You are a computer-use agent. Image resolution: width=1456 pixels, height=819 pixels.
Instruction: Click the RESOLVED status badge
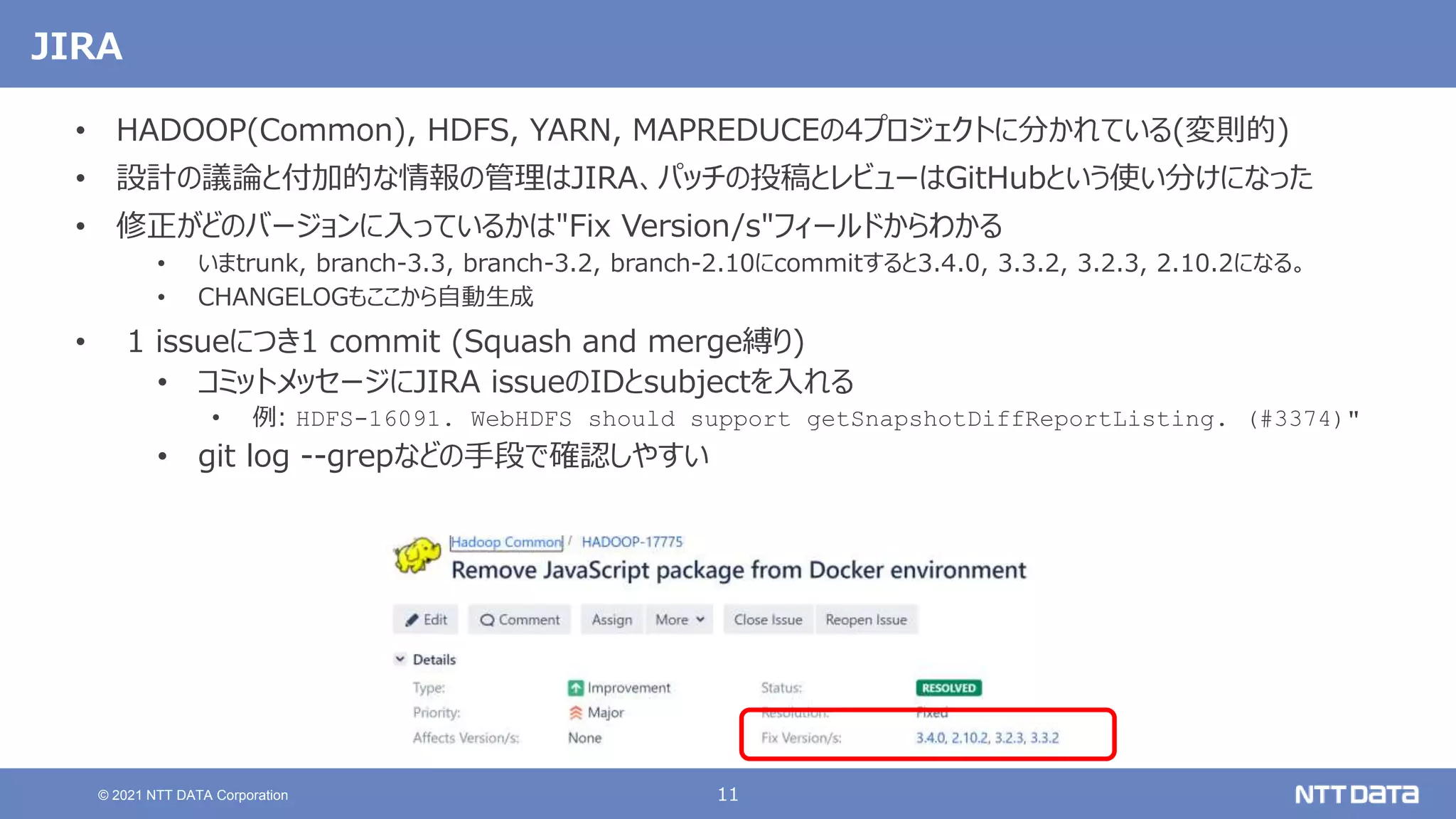[x=948, y=688]
